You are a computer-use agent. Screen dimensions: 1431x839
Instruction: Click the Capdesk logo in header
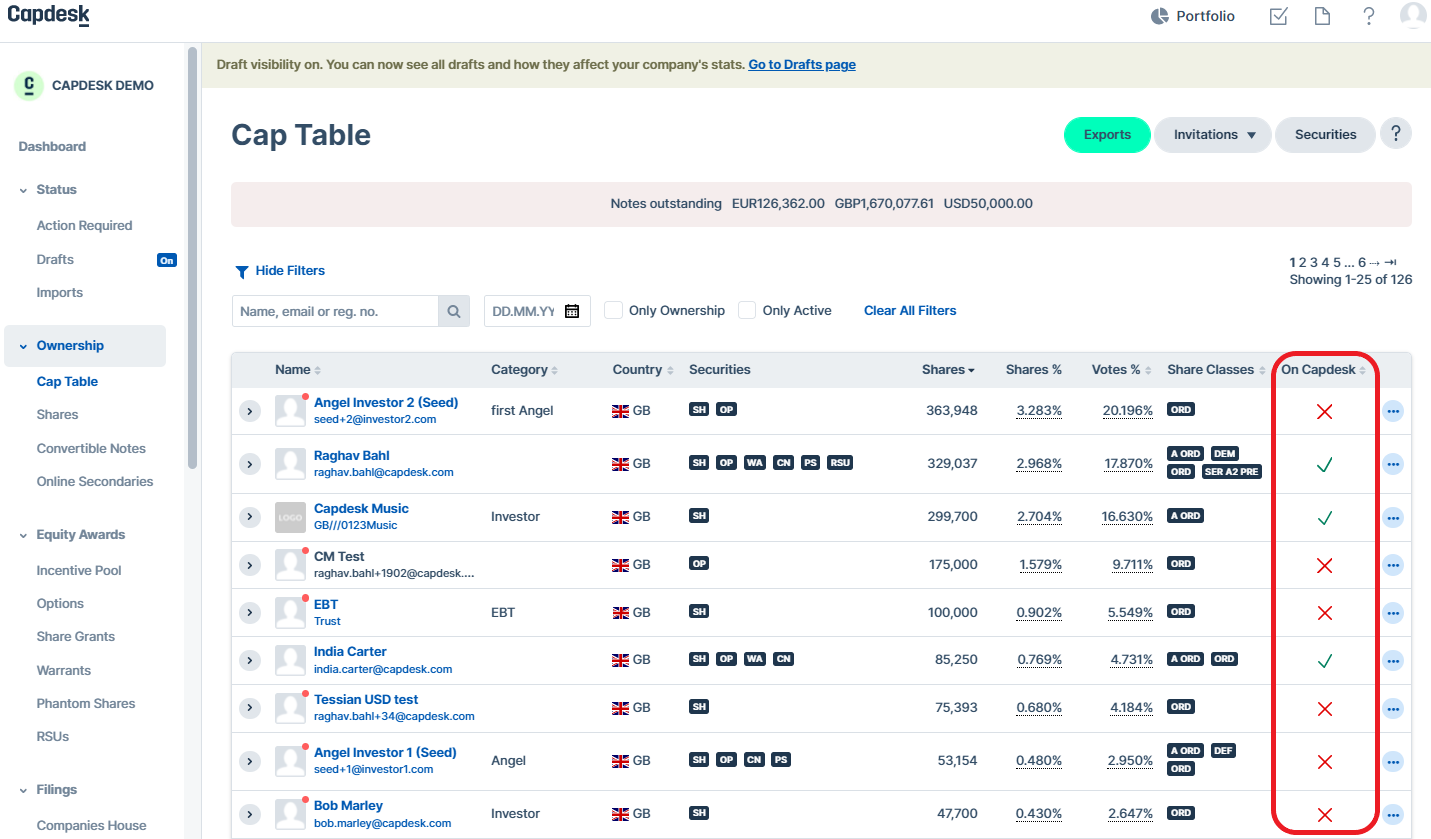pyautogui.click(x=49, y=16)
